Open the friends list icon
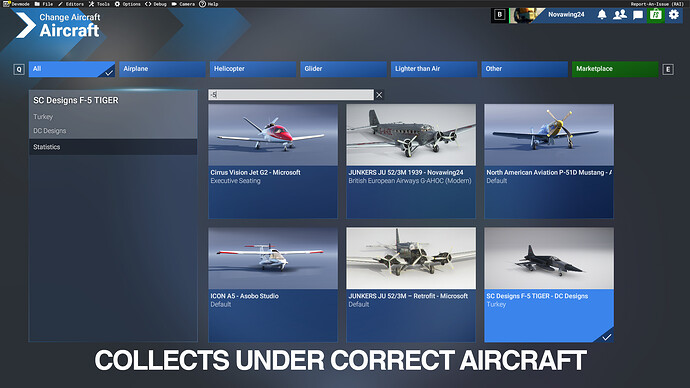 tap(620, 15)
